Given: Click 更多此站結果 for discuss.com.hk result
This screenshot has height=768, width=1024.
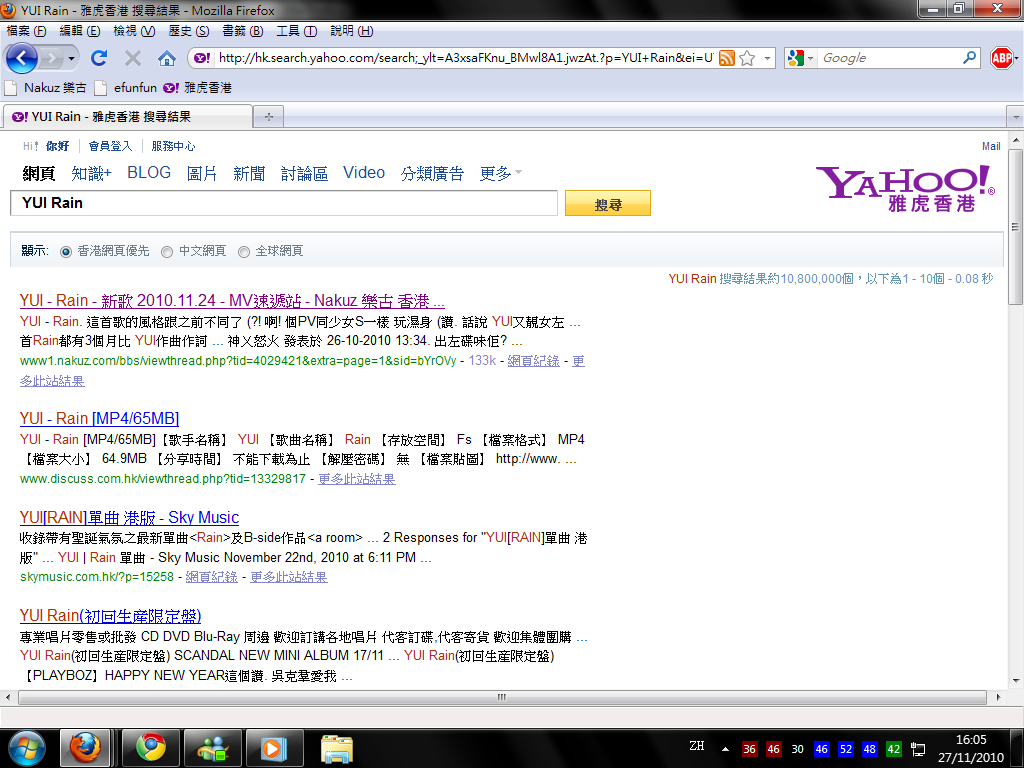Looking at the screenshot, I should click(x=357, y=479).
